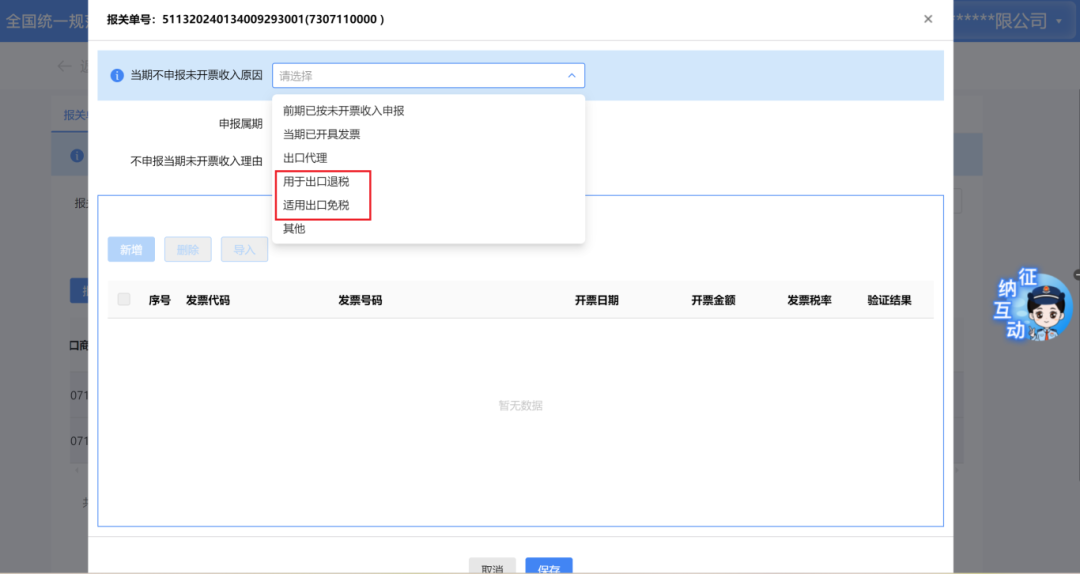The image size is (1080, 574).
Task: Click the 申报属期 label
Action: coord(240,124)
